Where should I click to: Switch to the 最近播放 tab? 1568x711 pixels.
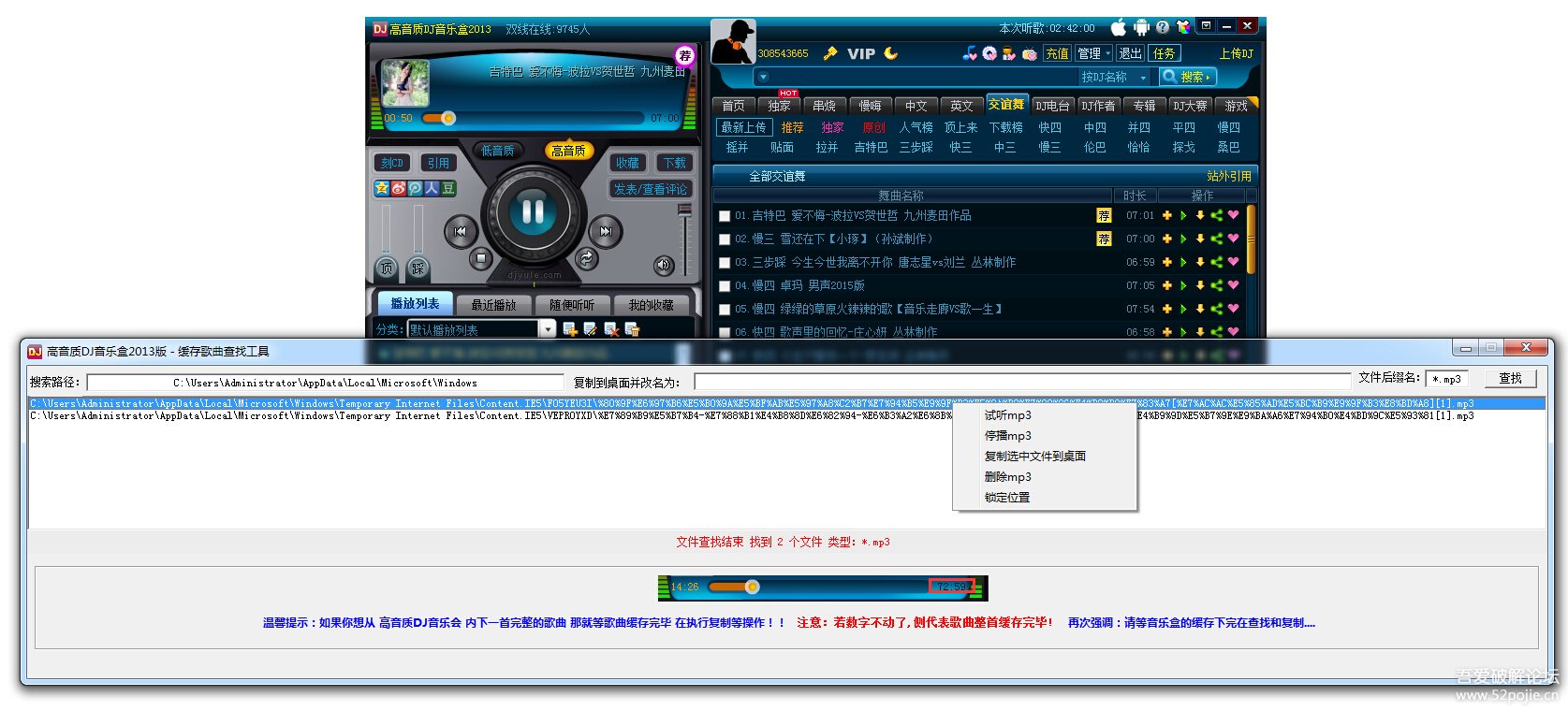(493, 305)
